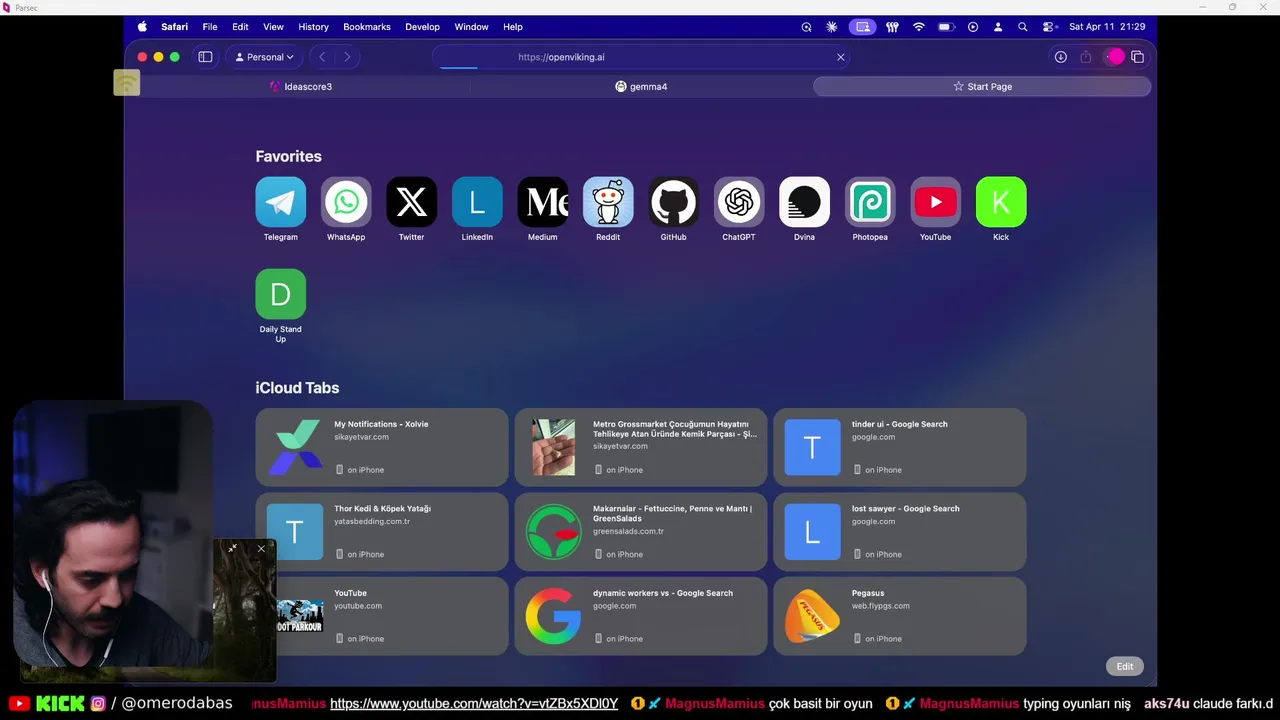Show Safari downloads

pyautogui.click(x=1061, y=57)
